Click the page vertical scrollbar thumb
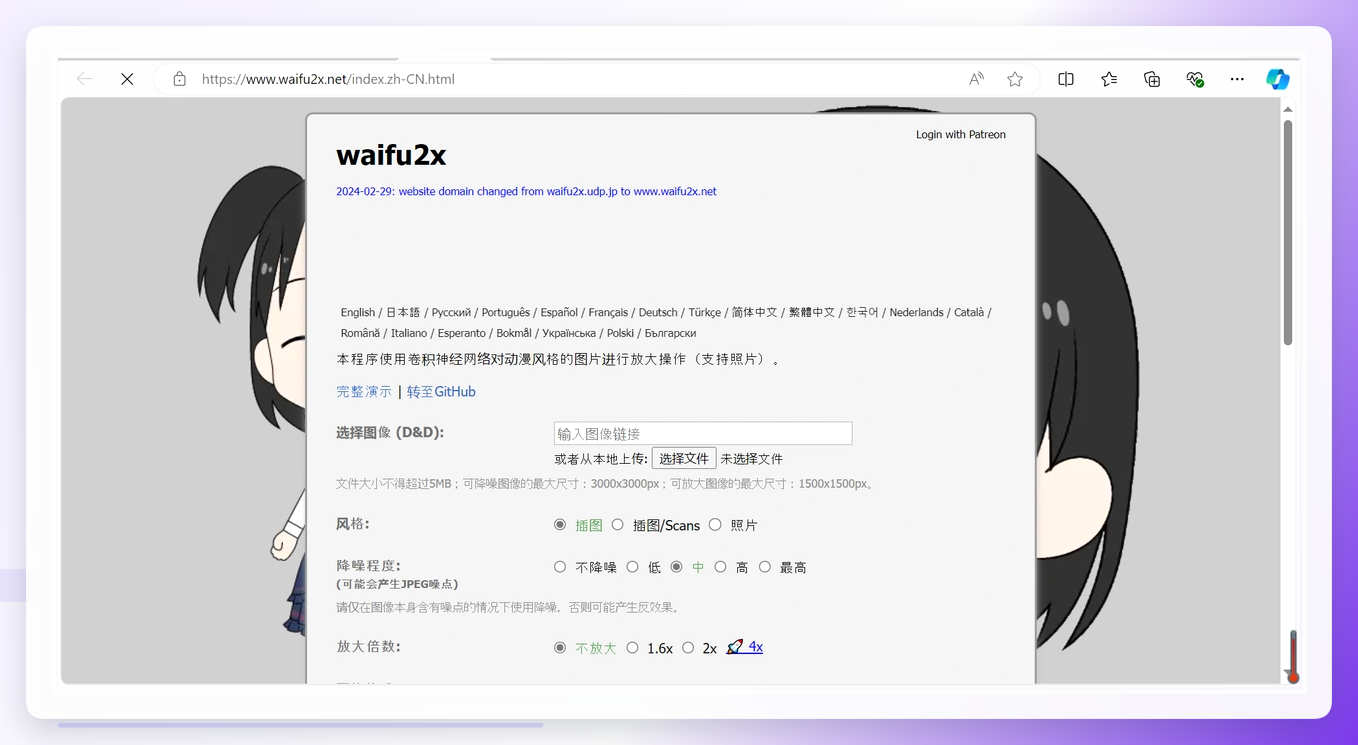 tap(1288, 232)
